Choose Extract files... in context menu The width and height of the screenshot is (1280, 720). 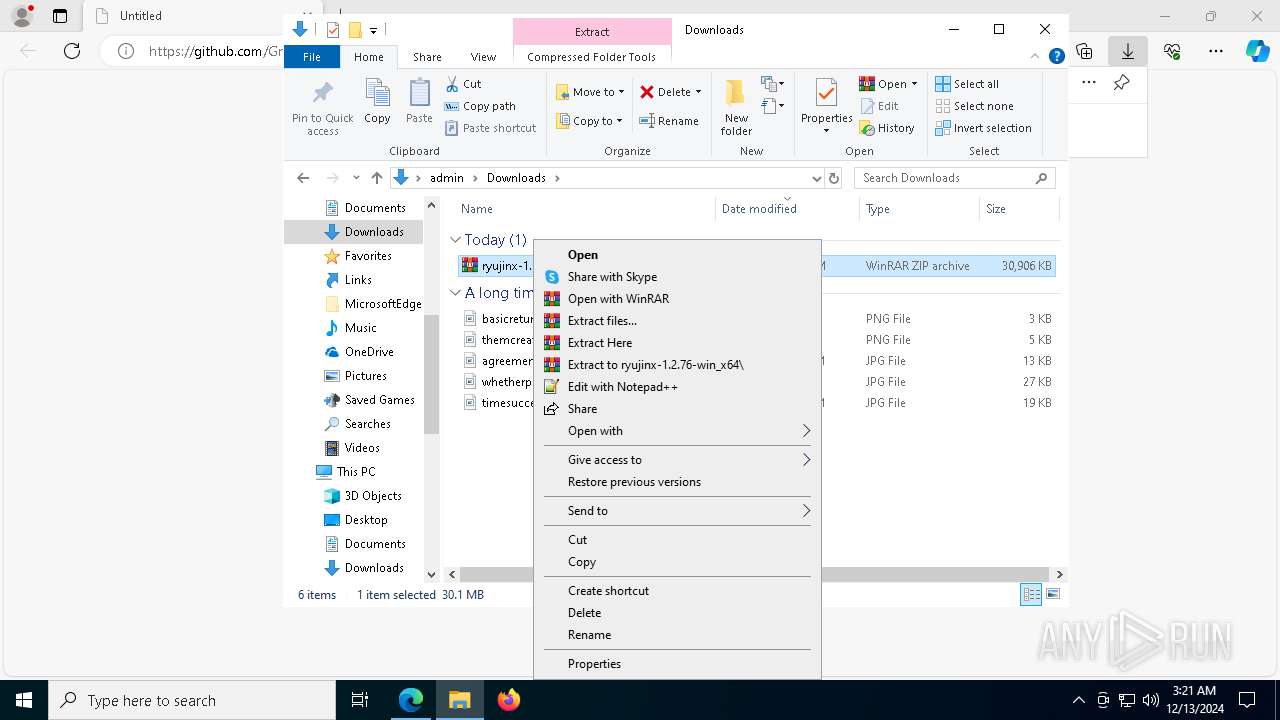coord(677,321)
